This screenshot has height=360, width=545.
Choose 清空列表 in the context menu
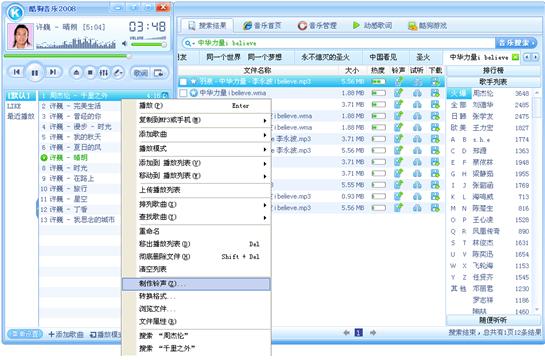196,269
